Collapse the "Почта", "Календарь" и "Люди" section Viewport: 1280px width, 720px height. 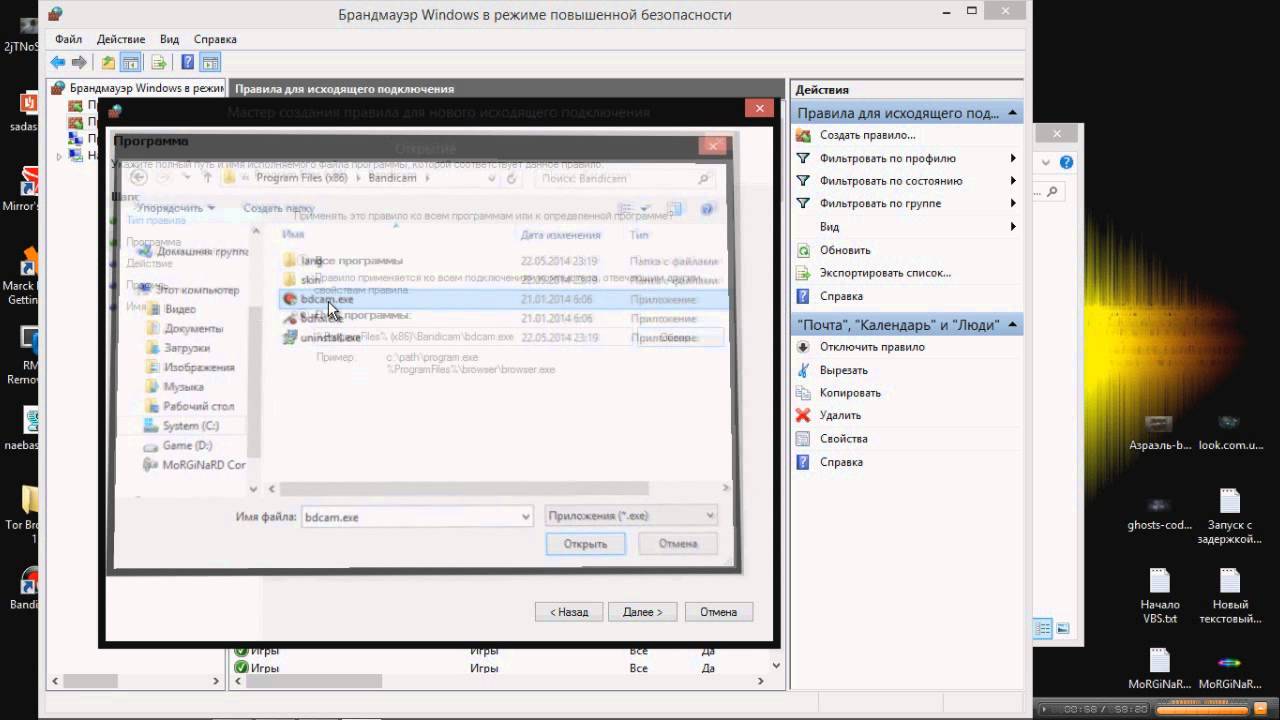[1013, 325]
